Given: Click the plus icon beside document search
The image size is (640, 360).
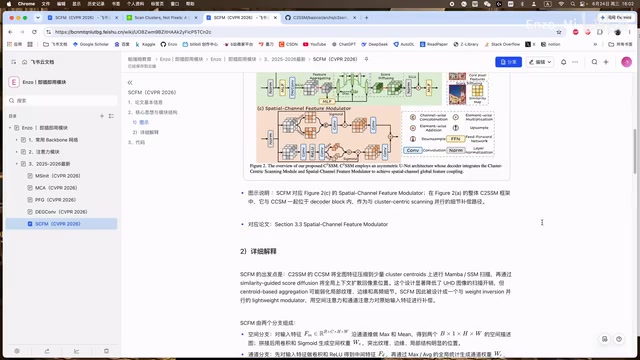Looking at the screenshot, I should click(x=606, y=62).
